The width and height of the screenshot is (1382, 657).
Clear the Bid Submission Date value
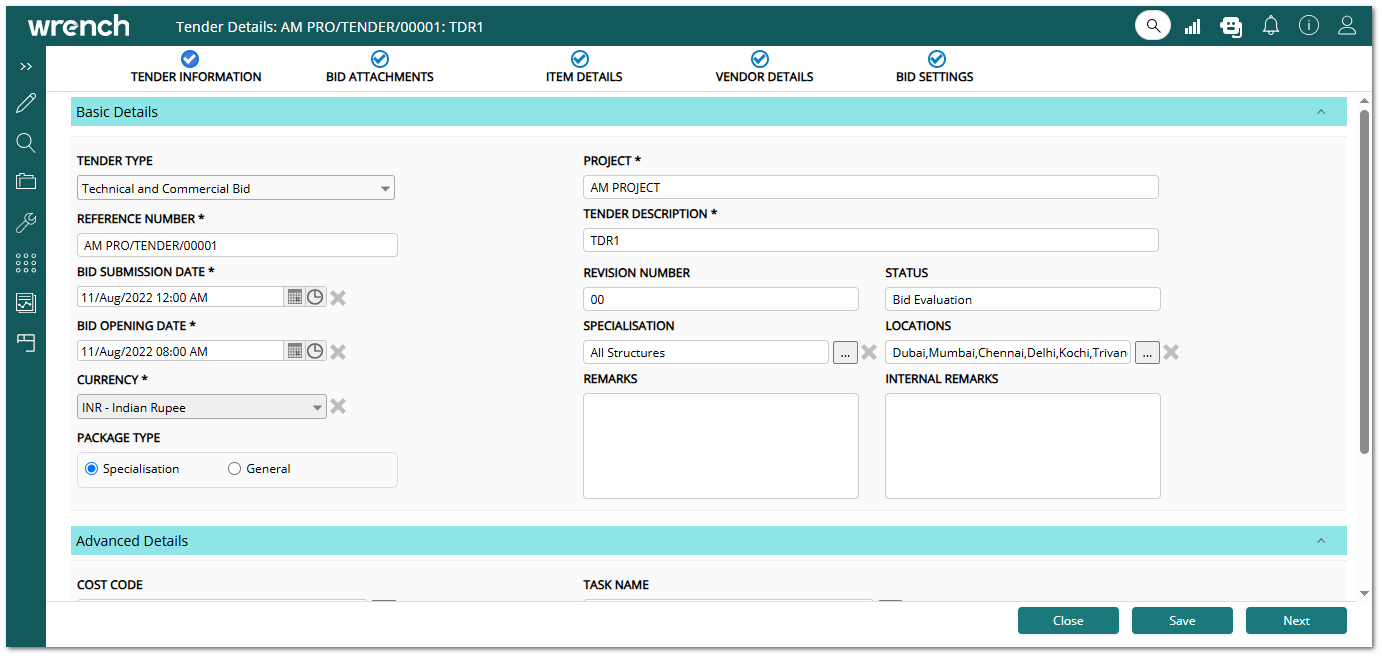[338, 298]
